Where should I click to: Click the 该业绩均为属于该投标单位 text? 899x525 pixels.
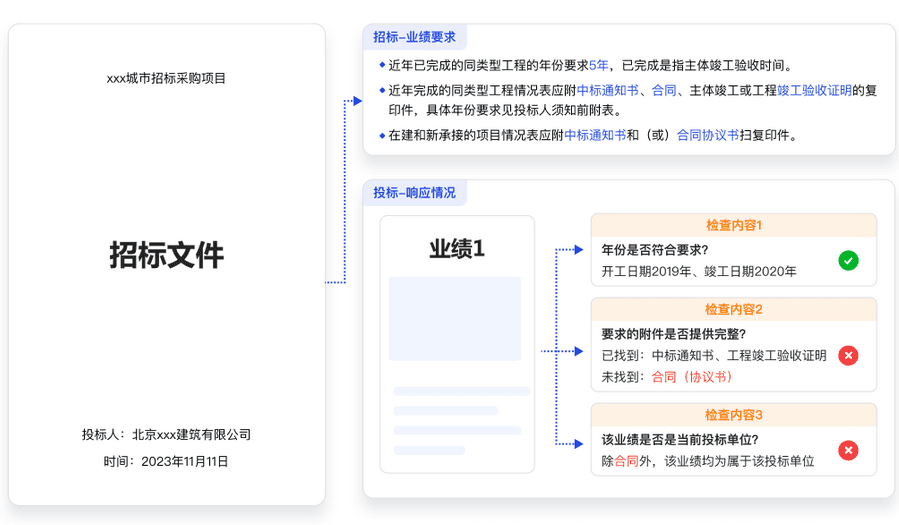click(x=740, y=461)
